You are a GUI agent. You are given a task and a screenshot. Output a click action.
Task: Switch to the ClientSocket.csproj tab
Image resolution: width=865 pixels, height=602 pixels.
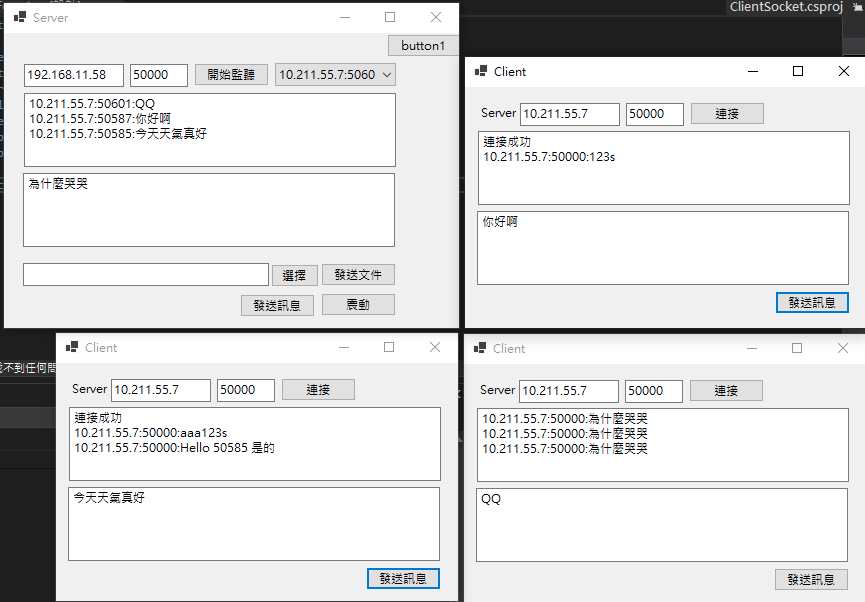(x=786, y=7)
